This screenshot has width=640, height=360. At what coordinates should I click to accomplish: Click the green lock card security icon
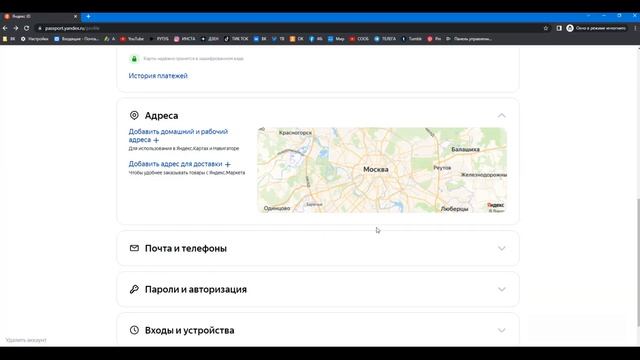click(x=134, y=59)
